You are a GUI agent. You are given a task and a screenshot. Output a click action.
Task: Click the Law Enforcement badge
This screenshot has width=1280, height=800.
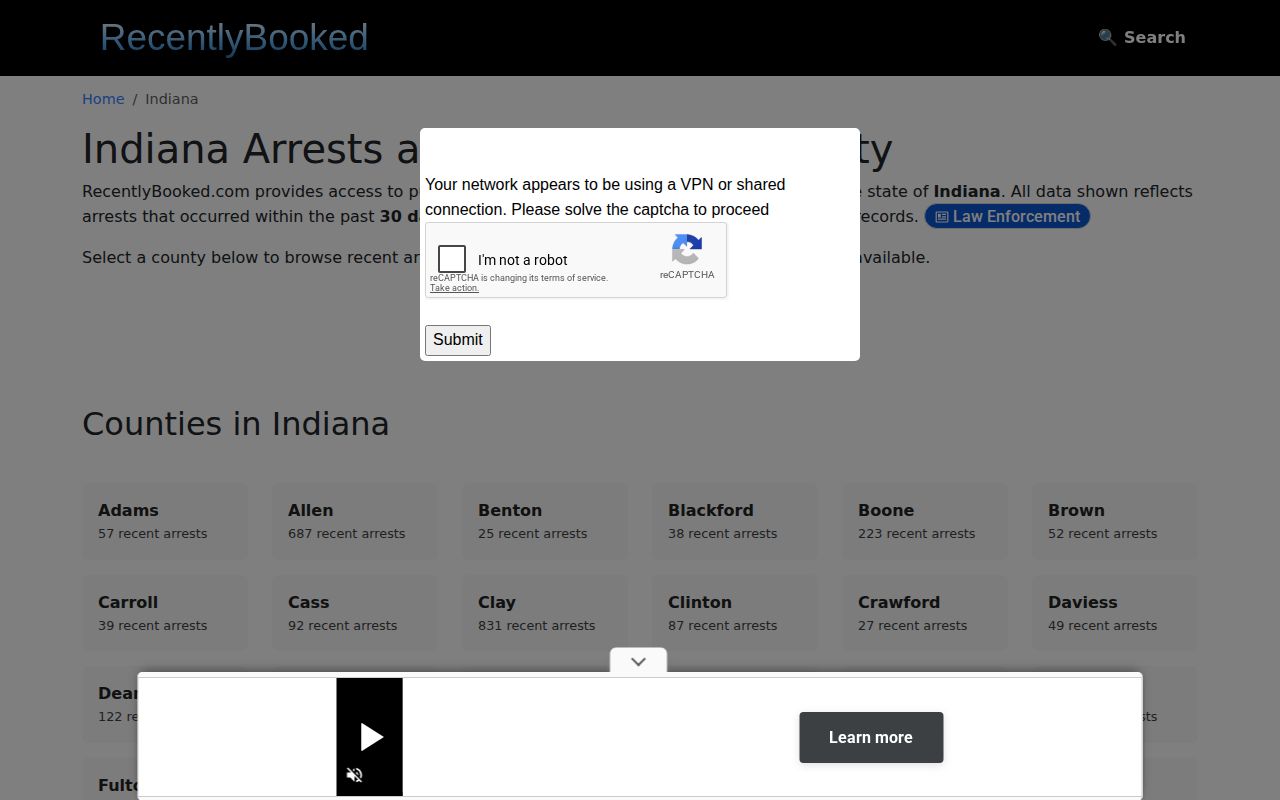[x=1007, y=216]
